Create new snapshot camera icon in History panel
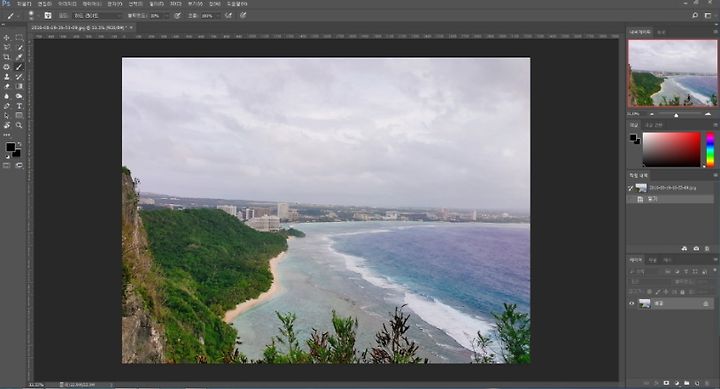720x389 pixels. [x=696, y=248]
